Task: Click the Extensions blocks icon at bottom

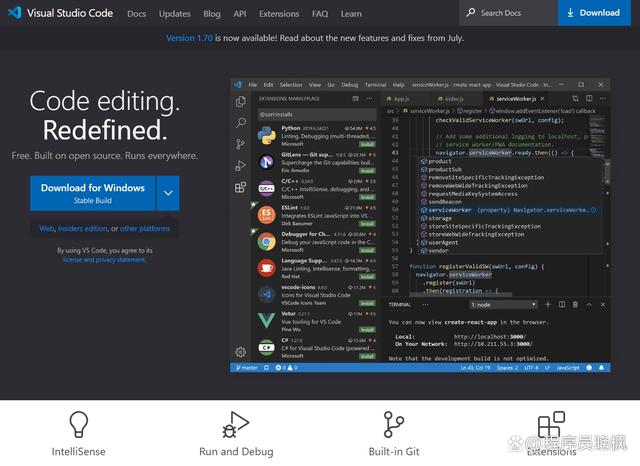Action: [x=551, y=425]
